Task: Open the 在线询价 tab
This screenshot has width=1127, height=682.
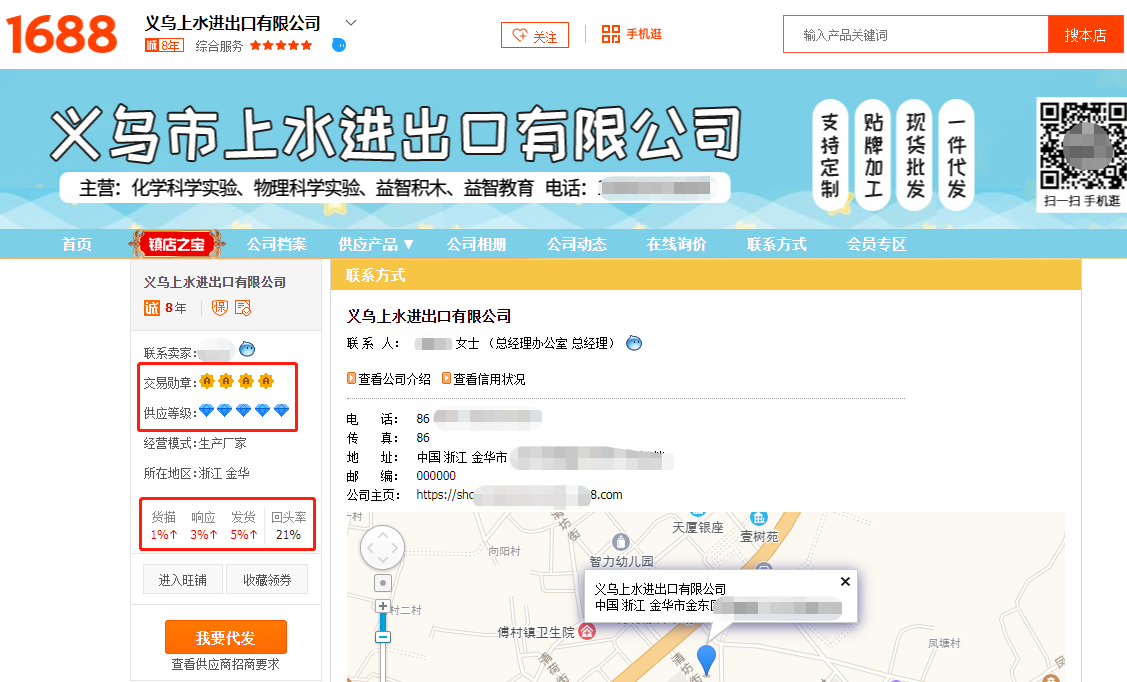Action: pyautogui.click(x=676, y=244)
